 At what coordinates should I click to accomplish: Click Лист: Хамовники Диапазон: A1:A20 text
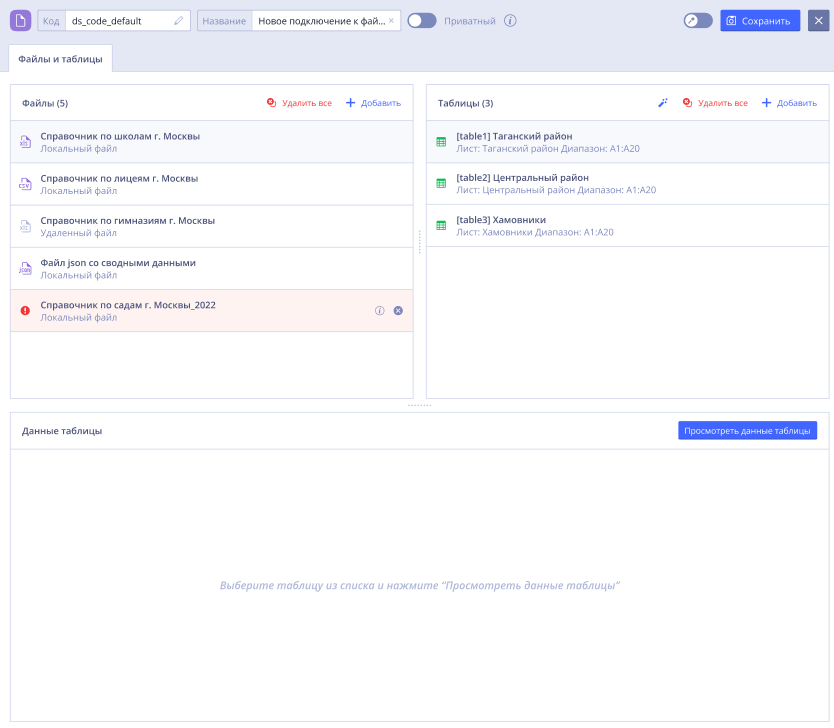(535, 232)
